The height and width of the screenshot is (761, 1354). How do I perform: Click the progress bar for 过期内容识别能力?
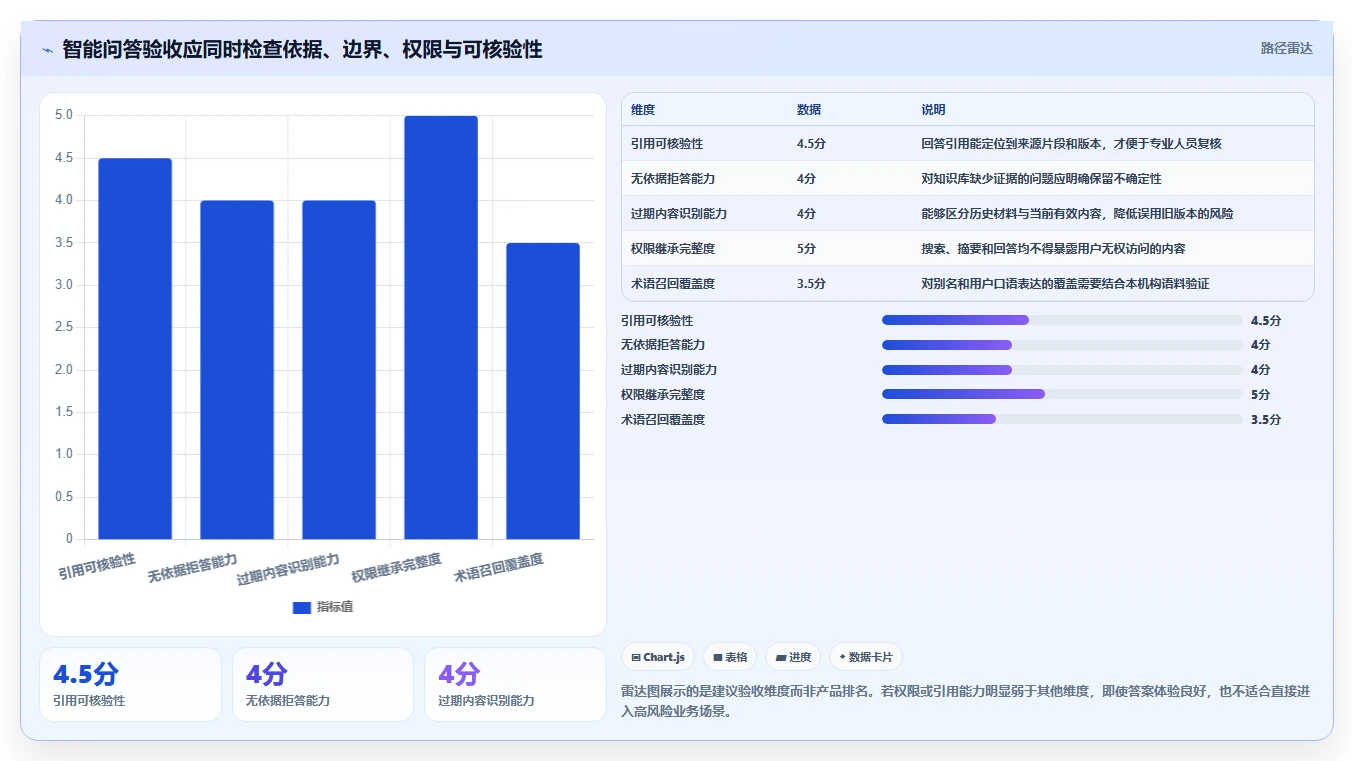(1062, 370)
